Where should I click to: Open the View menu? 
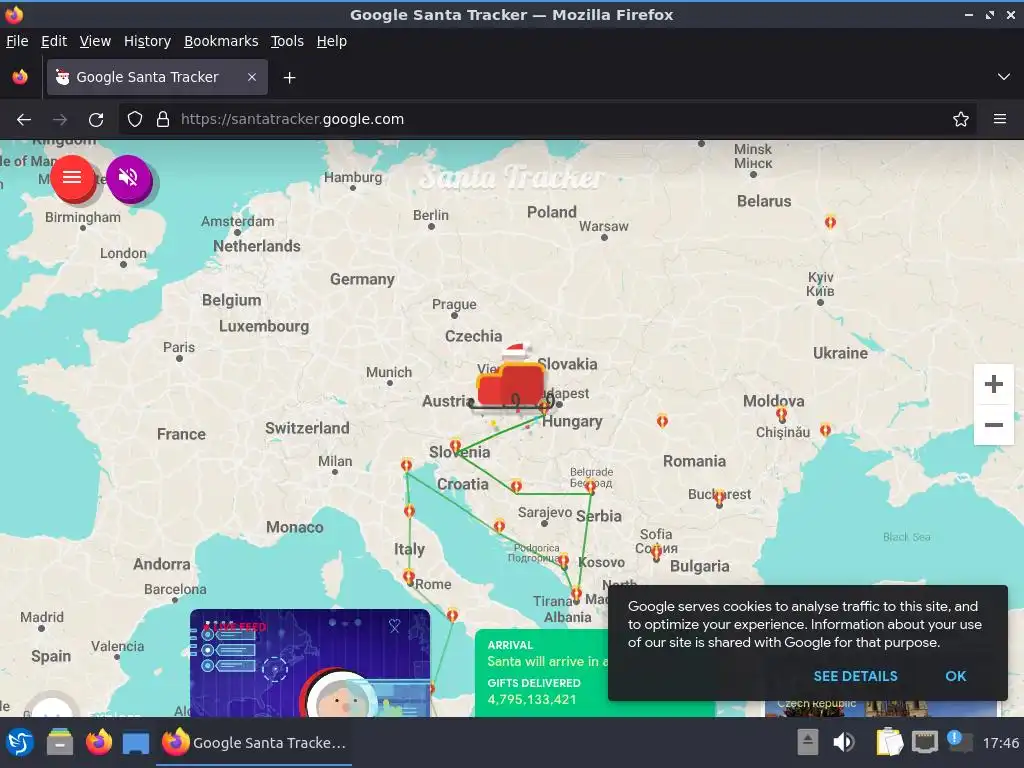point(95,41)
